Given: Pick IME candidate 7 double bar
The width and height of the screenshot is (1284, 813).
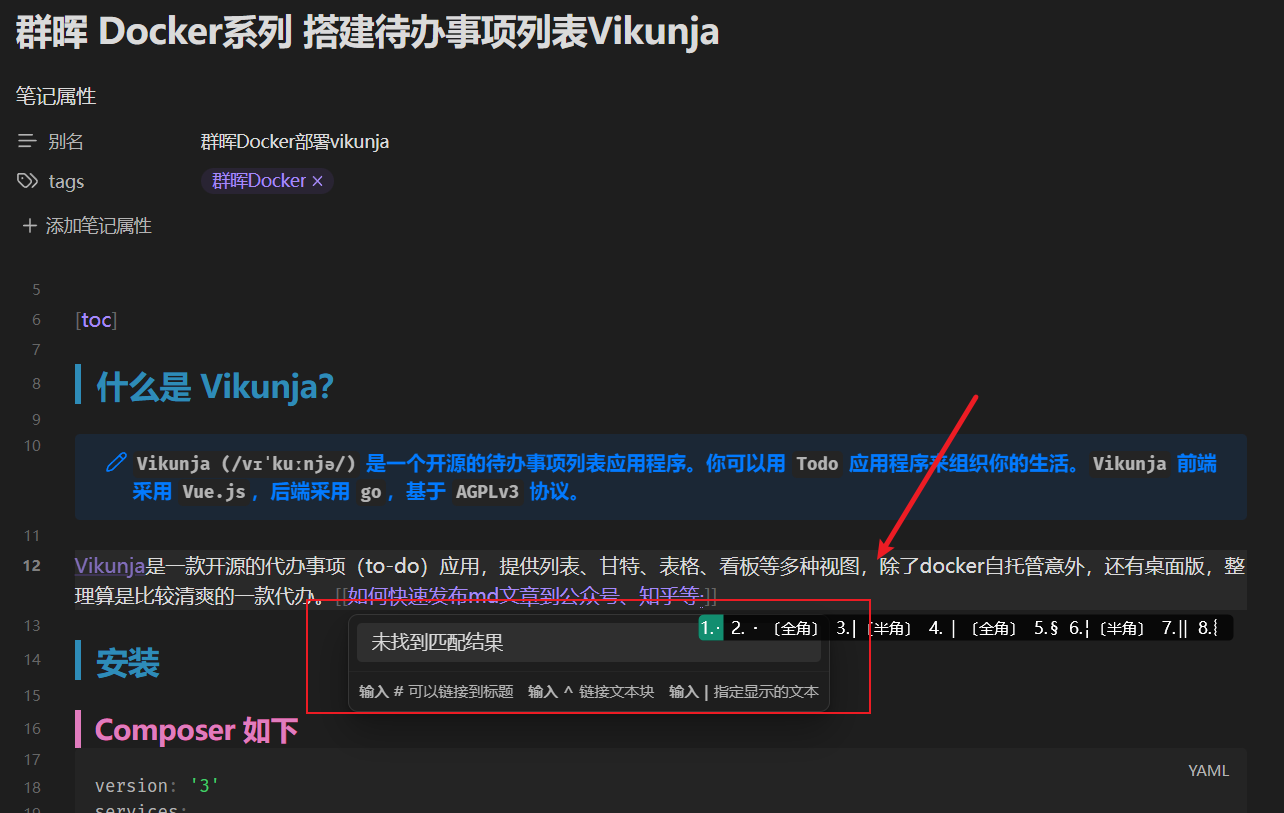Looking at the screenshot, I should 1174,628.
